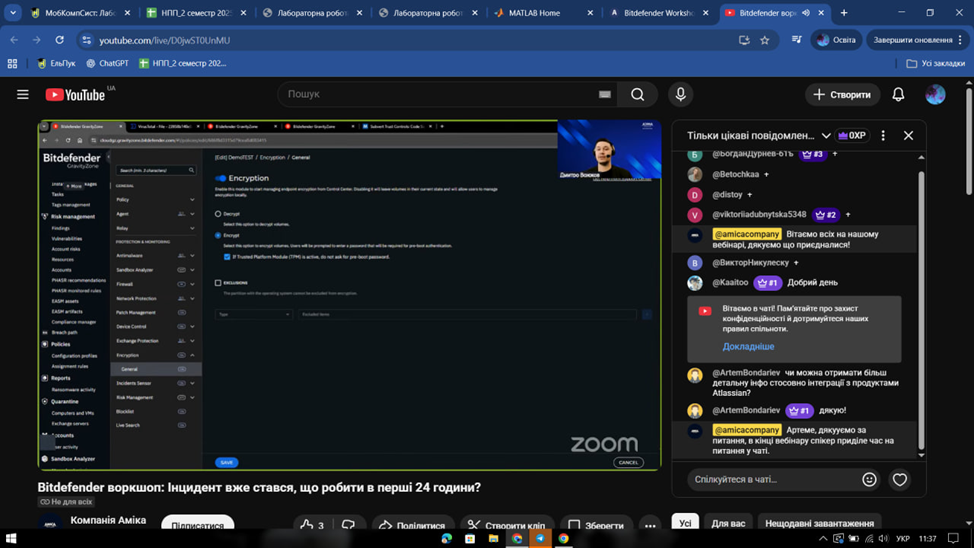Close the live chat panel

pos(908,135)
